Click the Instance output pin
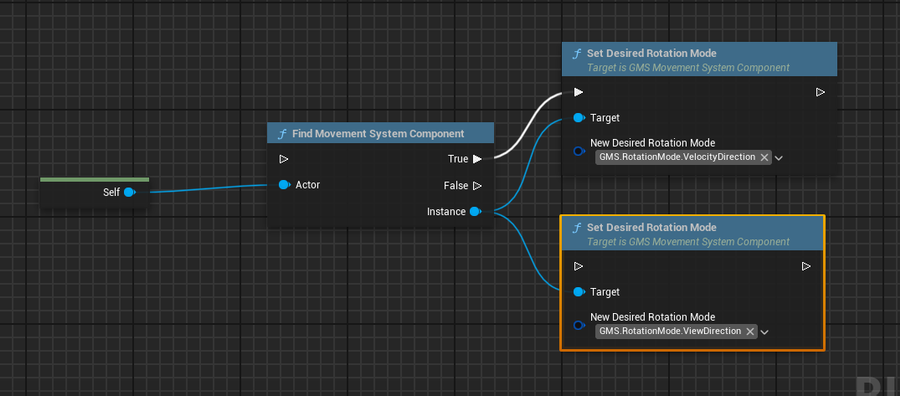The height and width of the screenshot is (396, 900). tap(475, 212)
